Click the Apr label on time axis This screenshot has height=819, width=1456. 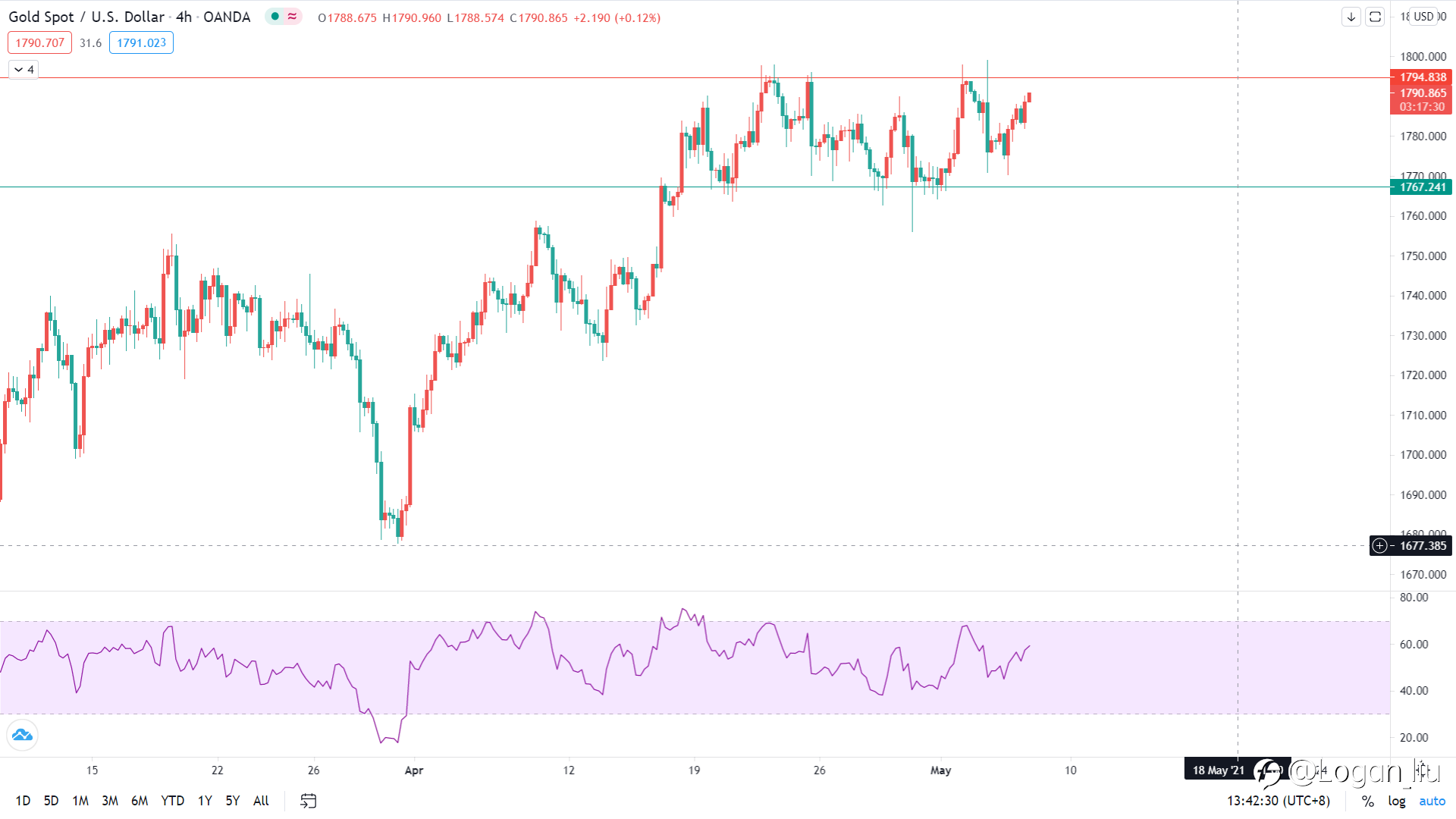click(x=414, y=770)
